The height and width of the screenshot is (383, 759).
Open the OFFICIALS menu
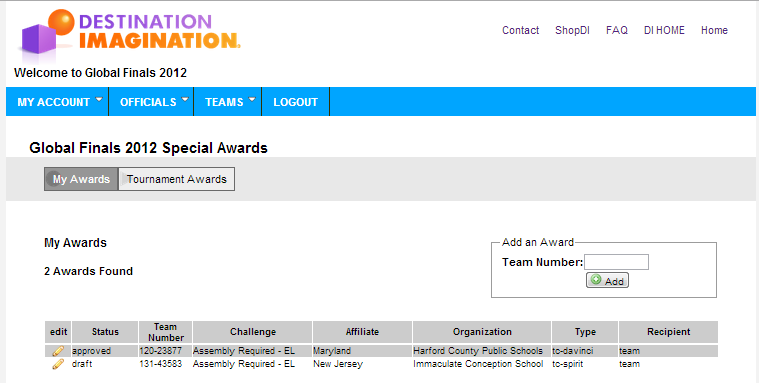[x=148, y=102]
